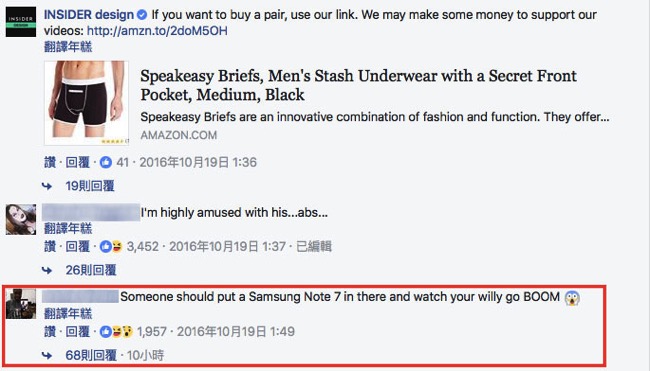650x371 pixels.
Task: Open Speakeasy Briefs Amazon product title
Action: coord(359,85)
